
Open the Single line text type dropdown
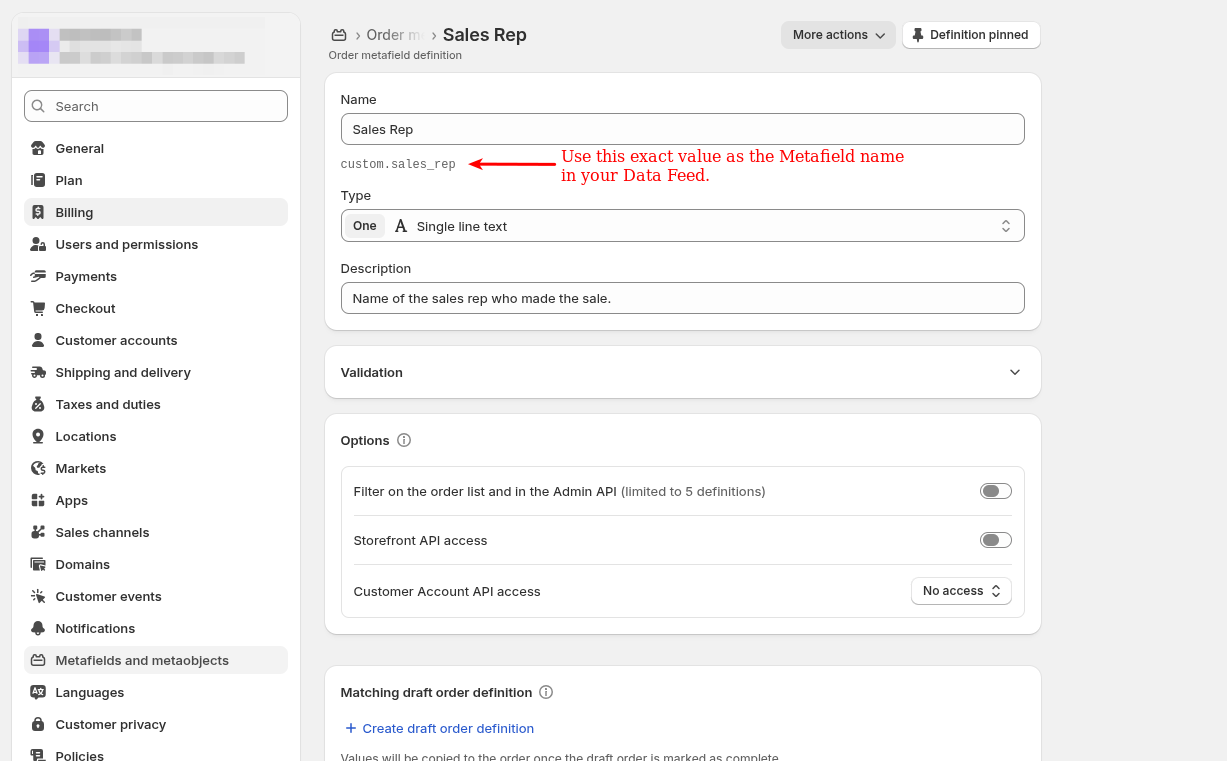(682, 226)
